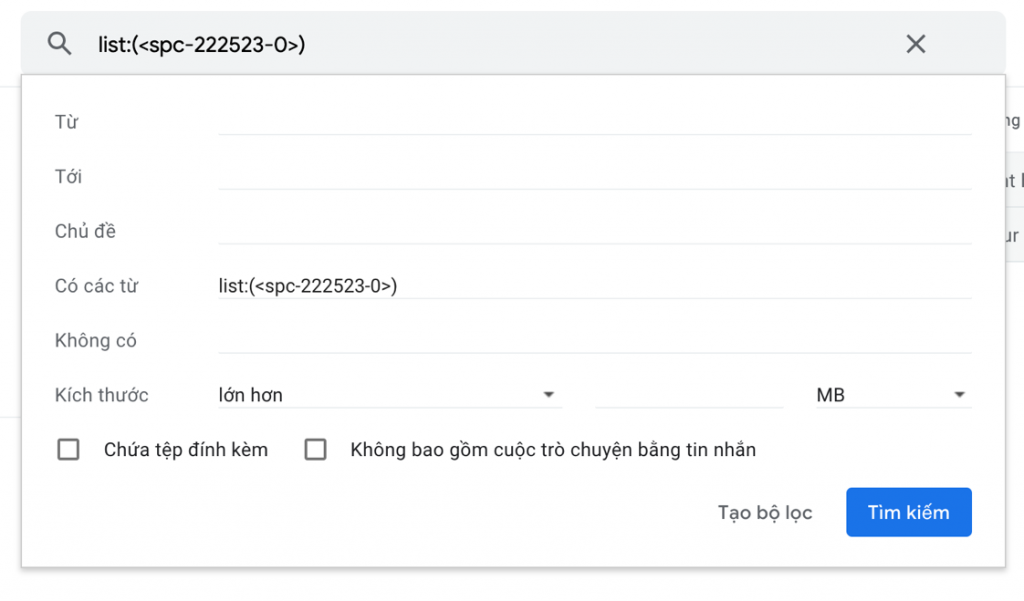The width and height of the screenshot is (1024, 601).
Task: Toggle the attachment filter checkbox off
Action: [68, 449]
